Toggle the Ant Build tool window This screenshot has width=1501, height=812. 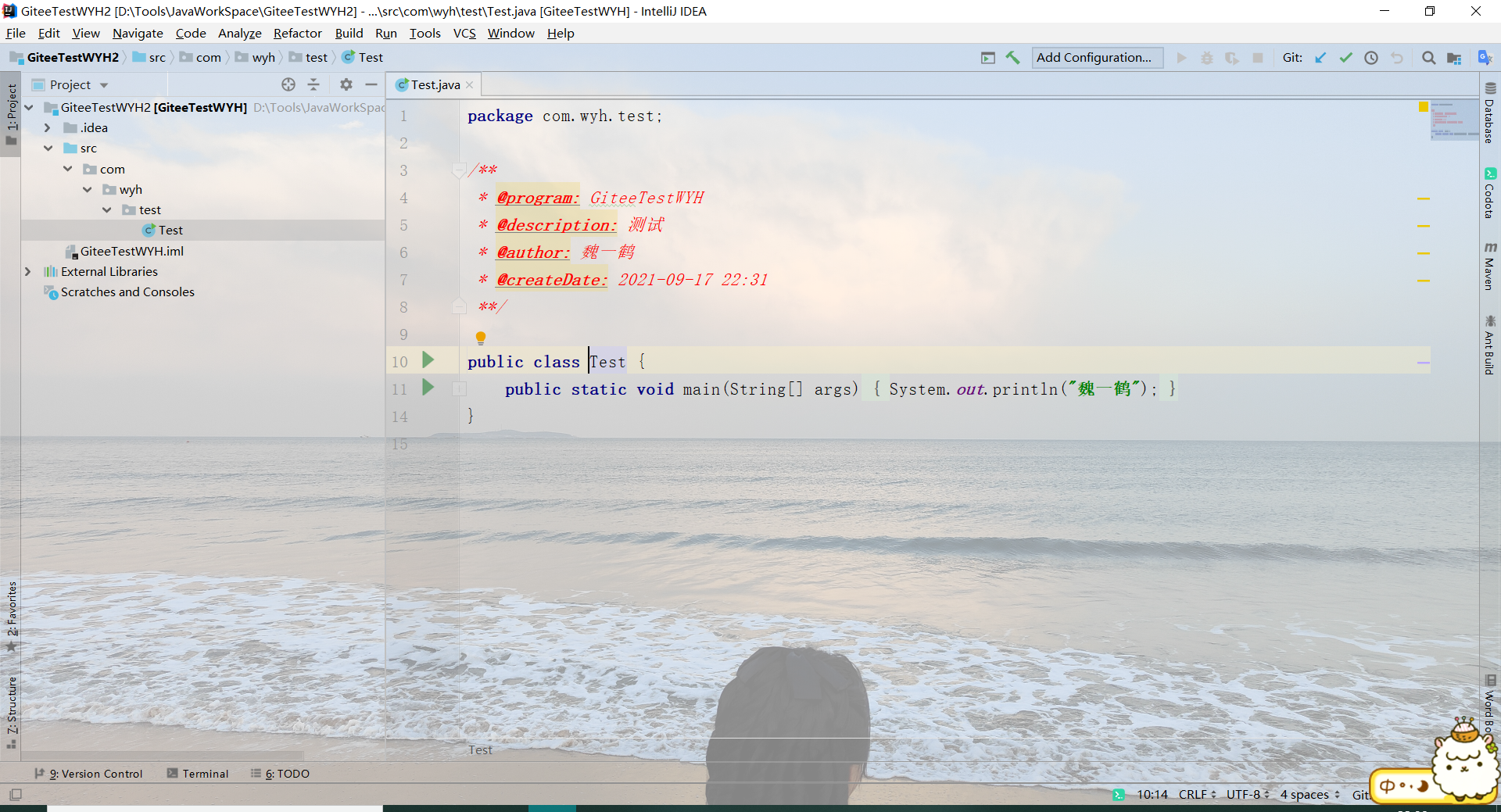[x=1490, y=345]
